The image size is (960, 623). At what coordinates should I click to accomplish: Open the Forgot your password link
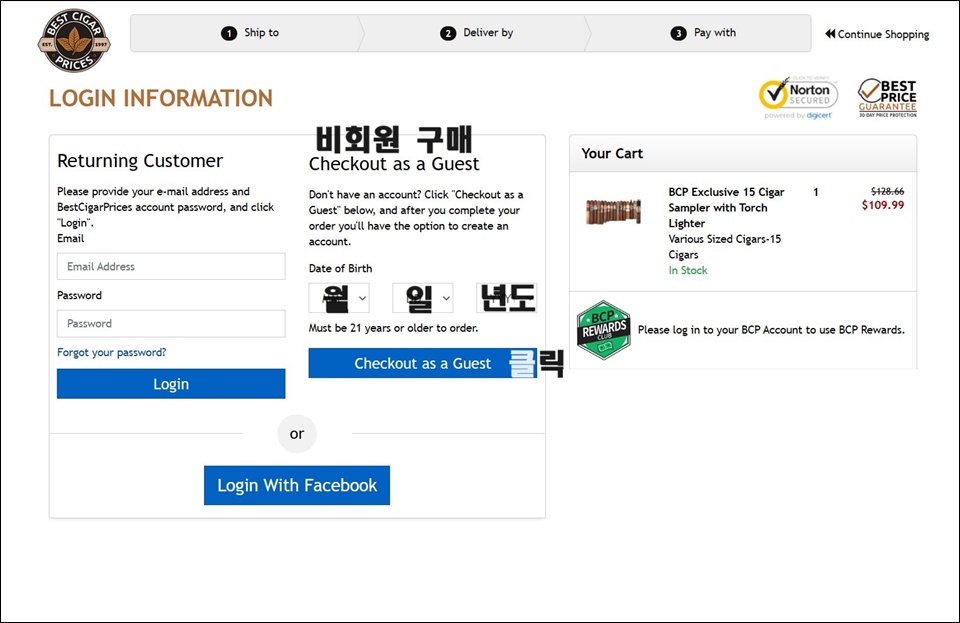pos(111,353)
